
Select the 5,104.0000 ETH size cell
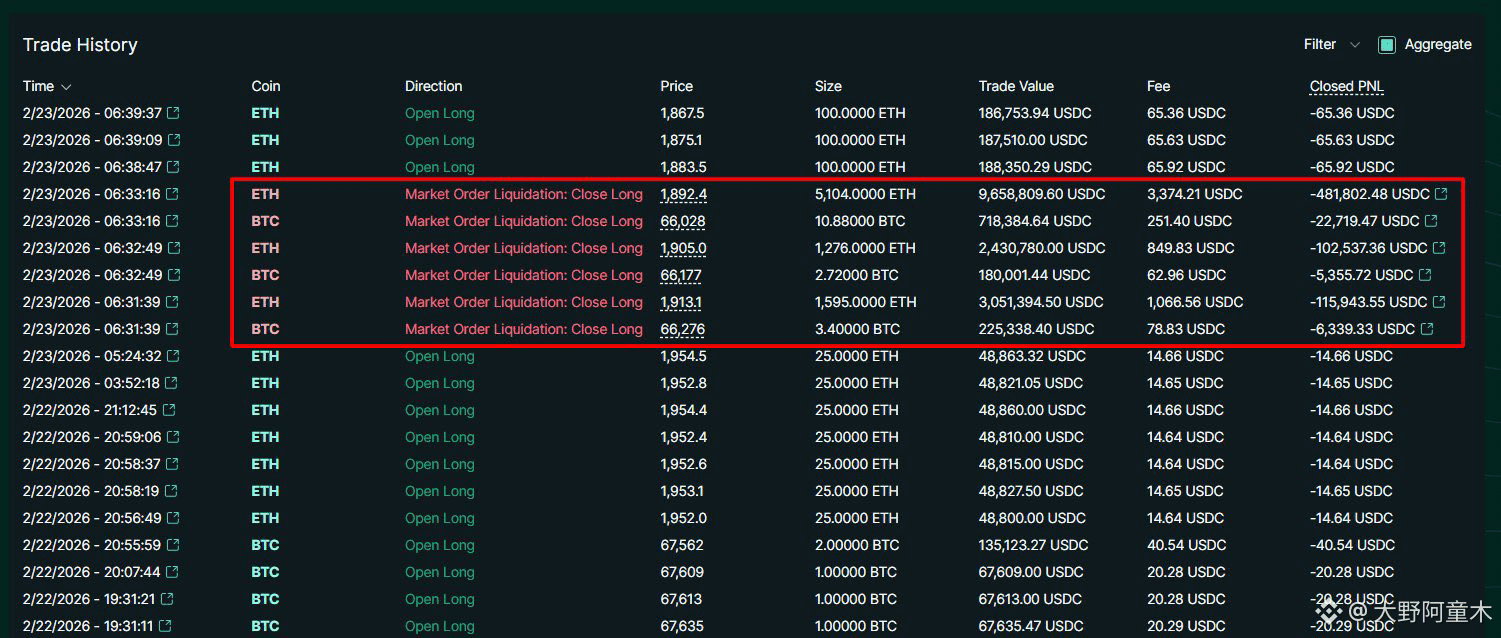[865, 194]
